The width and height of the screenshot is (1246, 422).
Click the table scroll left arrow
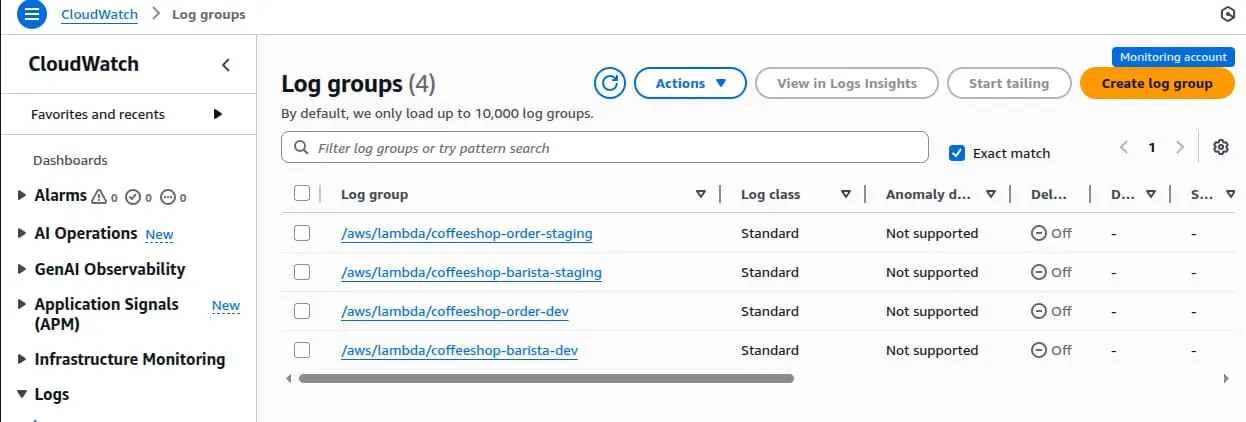click(289, 379)
